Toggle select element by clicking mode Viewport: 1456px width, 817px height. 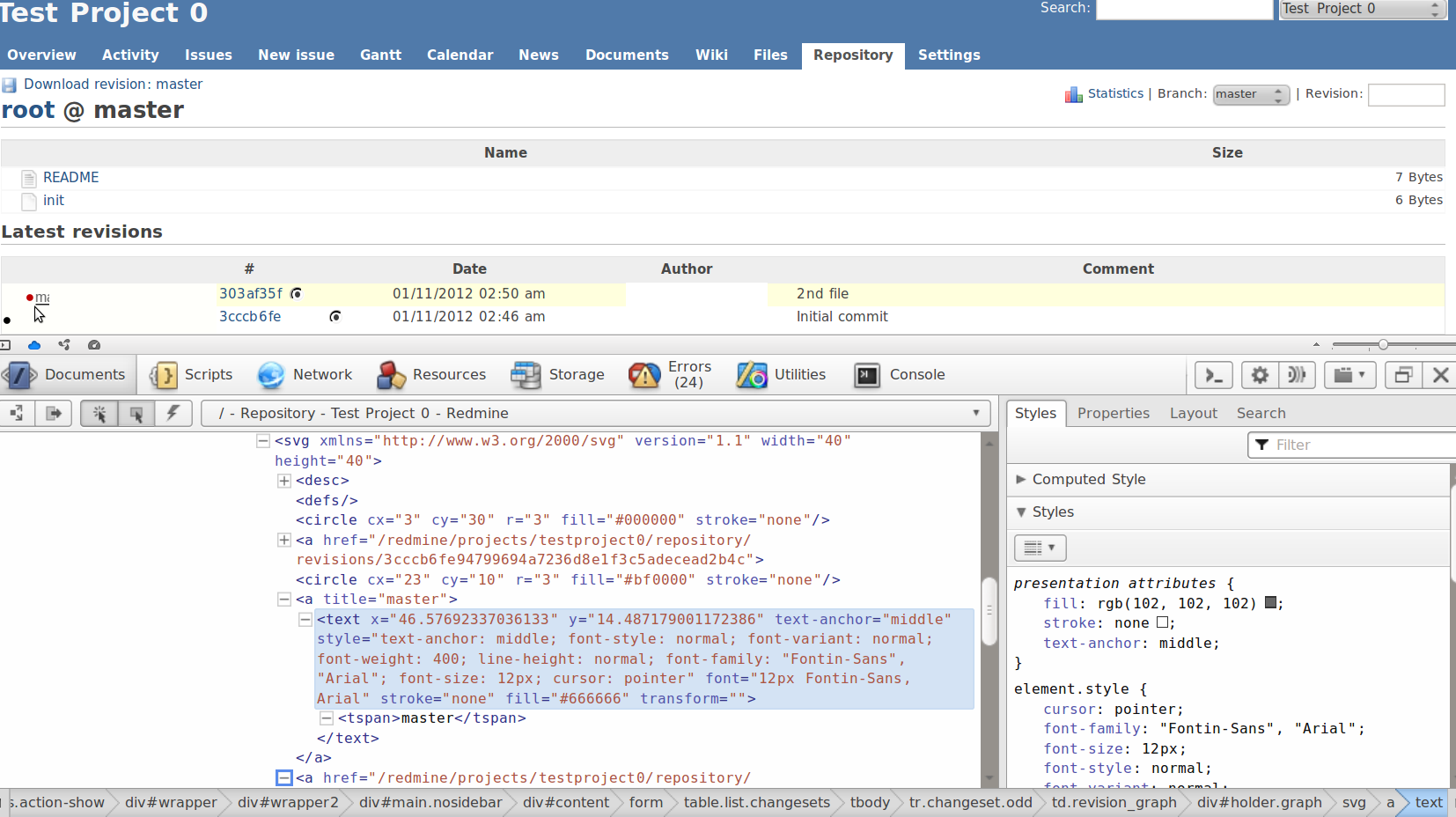tap(99, 413)
